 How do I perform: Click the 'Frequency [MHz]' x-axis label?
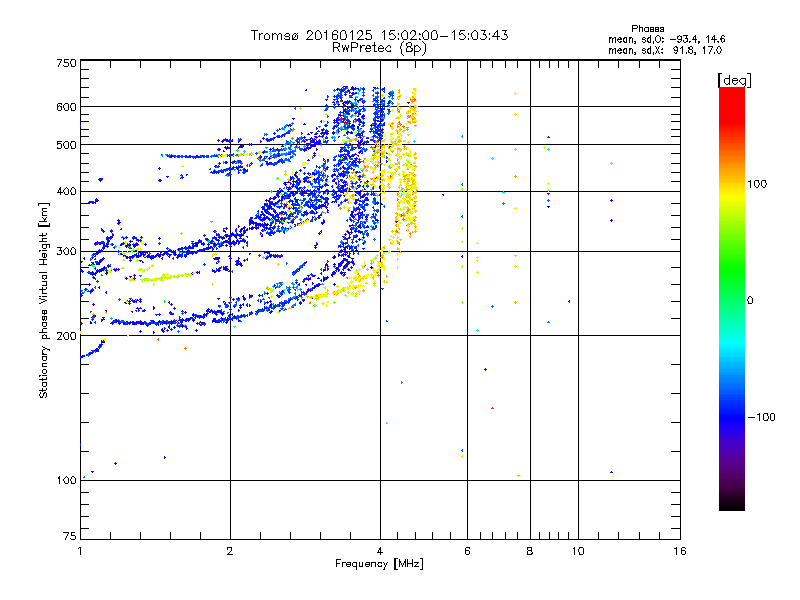pos(379,564)
